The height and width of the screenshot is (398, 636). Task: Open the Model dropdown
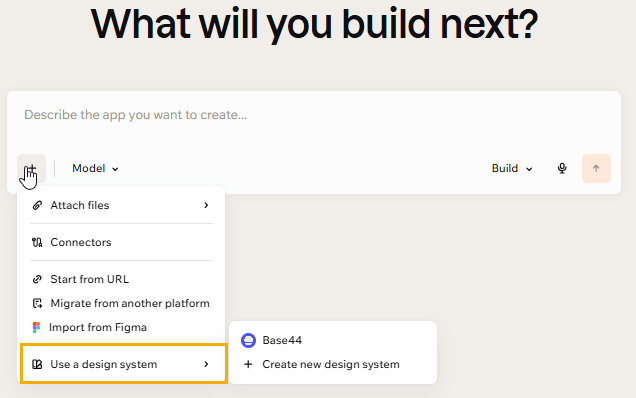(95, 168)
